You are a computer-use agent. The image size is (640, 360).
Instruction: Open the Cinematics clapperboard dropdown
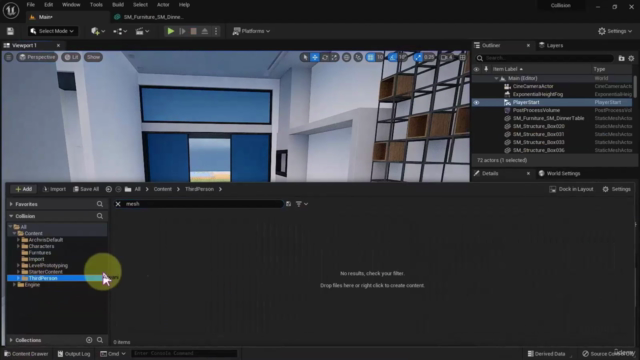coord(142,31)
